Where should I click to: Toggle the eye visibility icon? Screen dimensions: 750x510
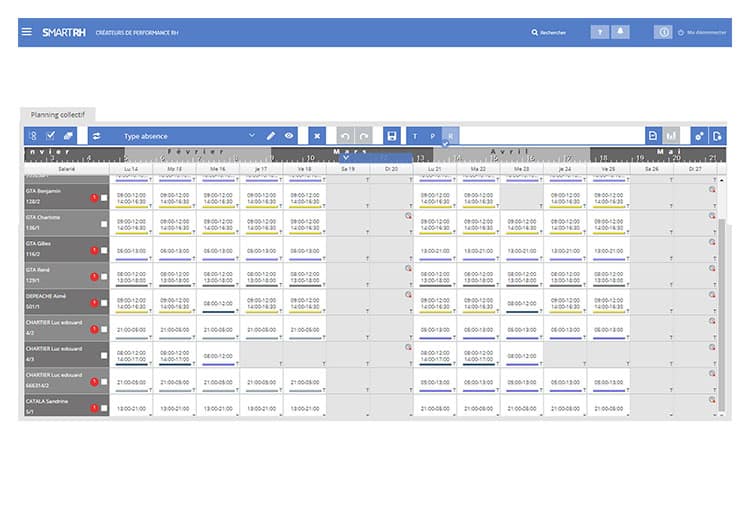pyautogui.click(x=289, y=135)
